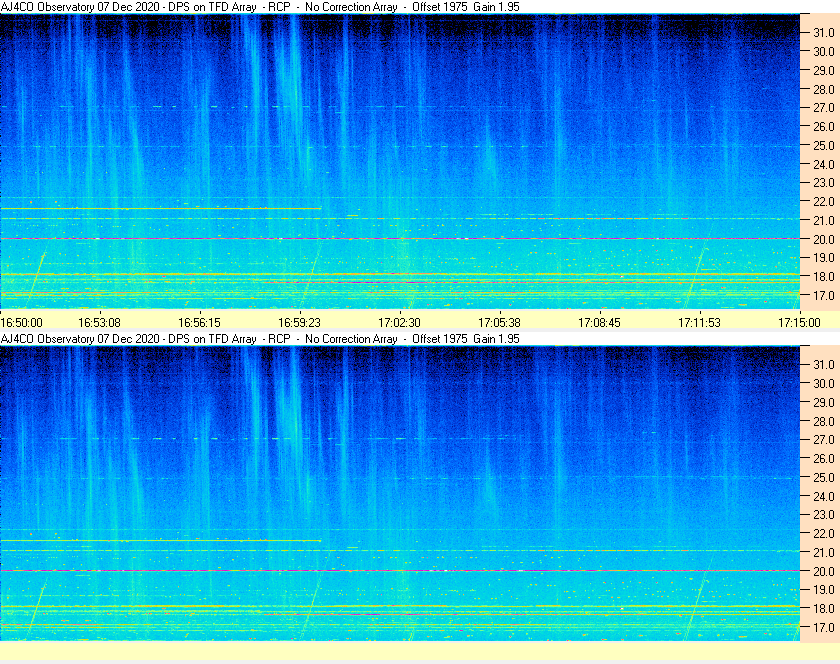Click the 26.0 frequency label in upper spectrogram
Screen dimensions: 840x664
tap(824, 126)
